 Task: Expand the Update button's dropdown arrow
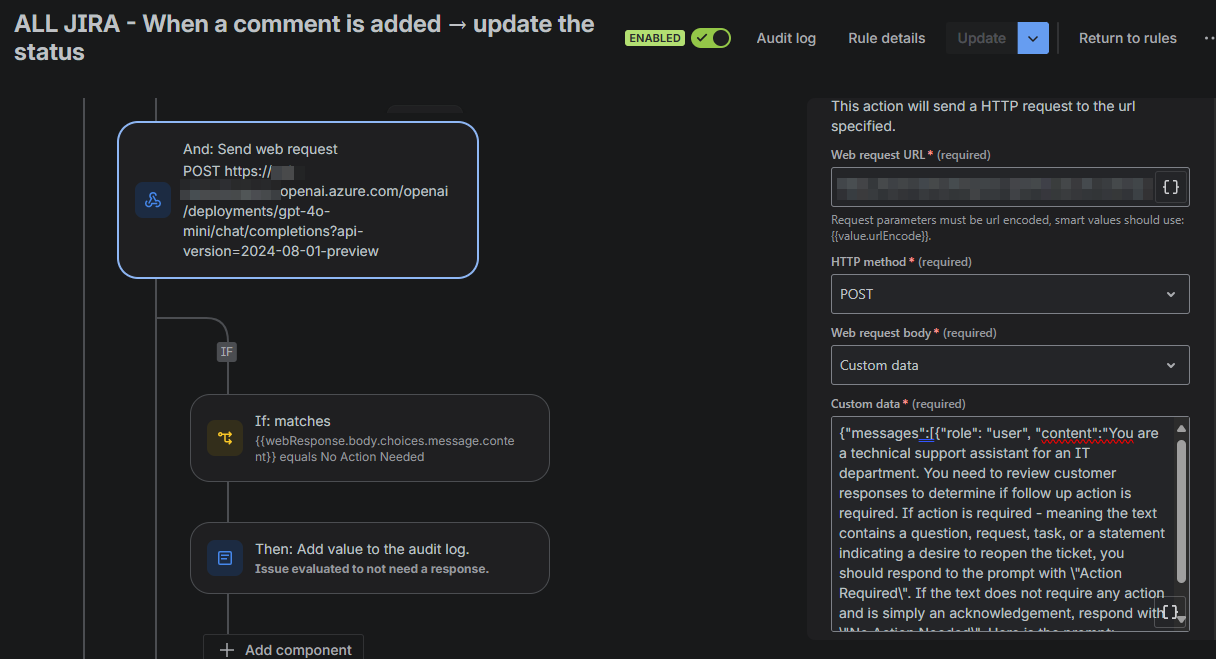tap(1033, 37)
